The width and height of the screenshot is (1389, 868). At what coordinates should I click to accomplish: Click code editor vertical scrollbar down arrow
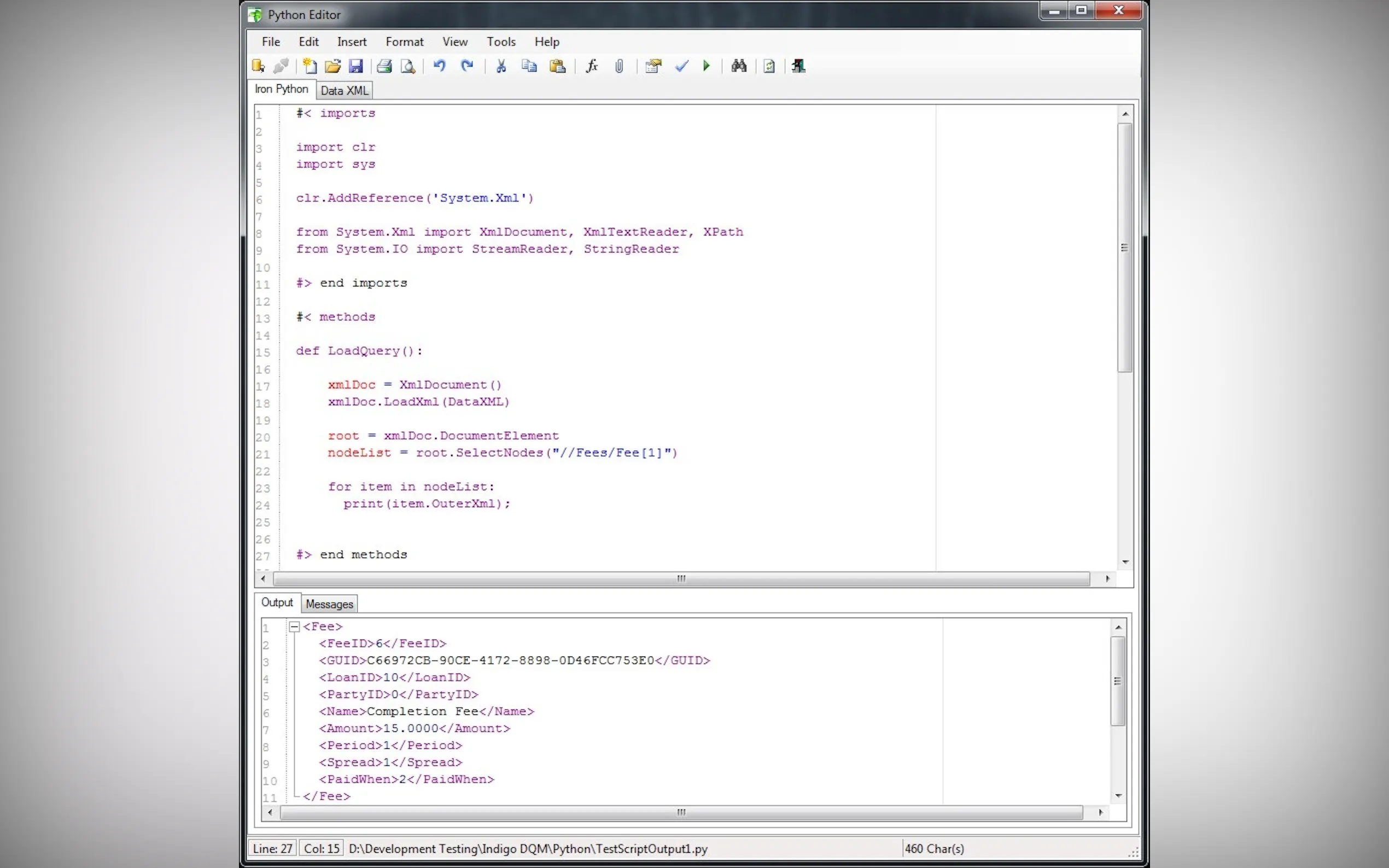coord(1125,561)
